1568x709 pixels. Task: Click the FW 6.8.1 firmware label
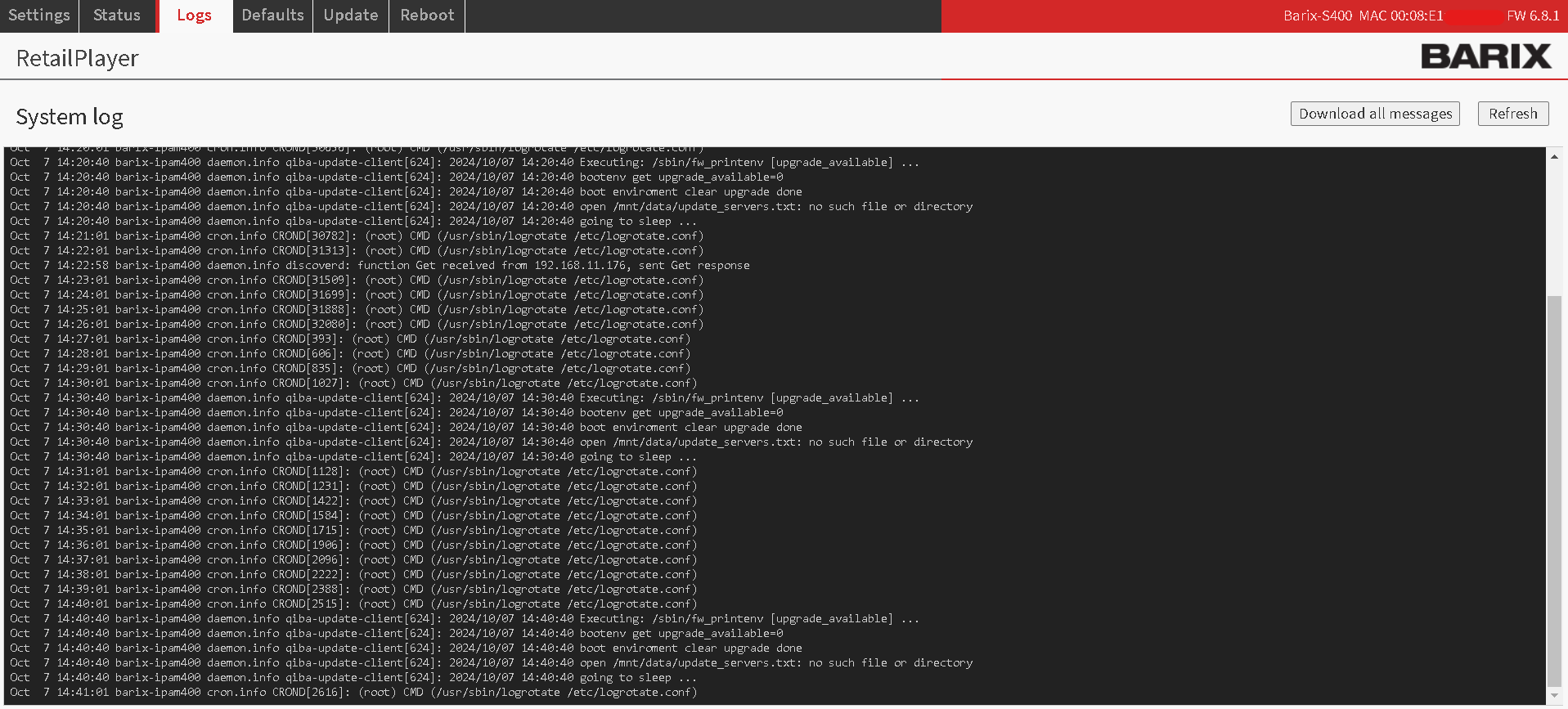coord(1532,16)
